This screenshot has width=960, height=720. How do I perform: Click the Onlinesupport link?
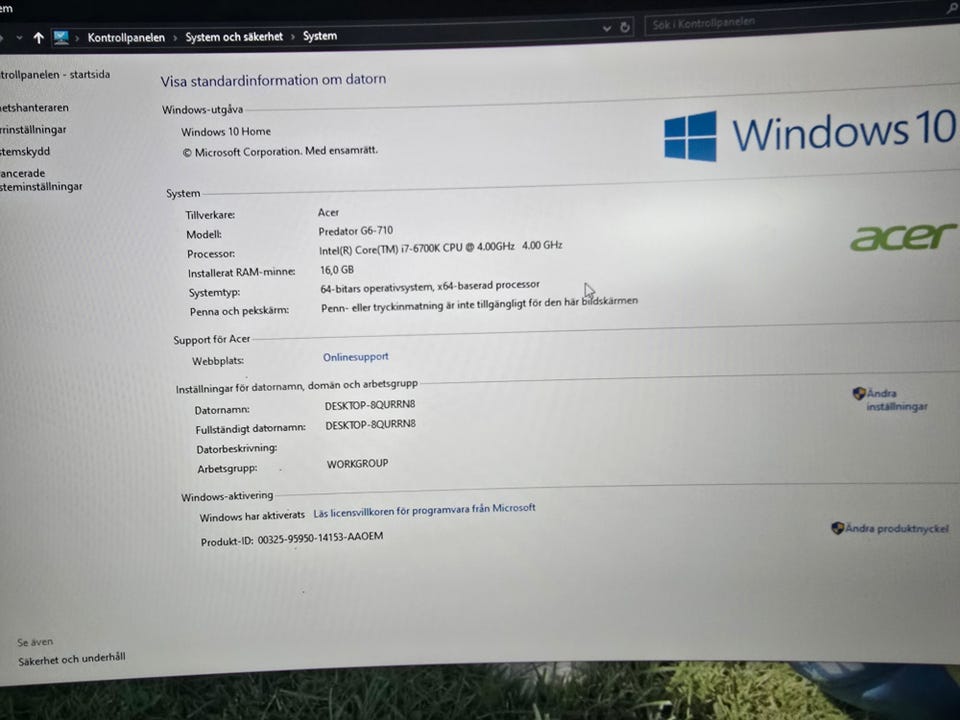tap(356, 357)
